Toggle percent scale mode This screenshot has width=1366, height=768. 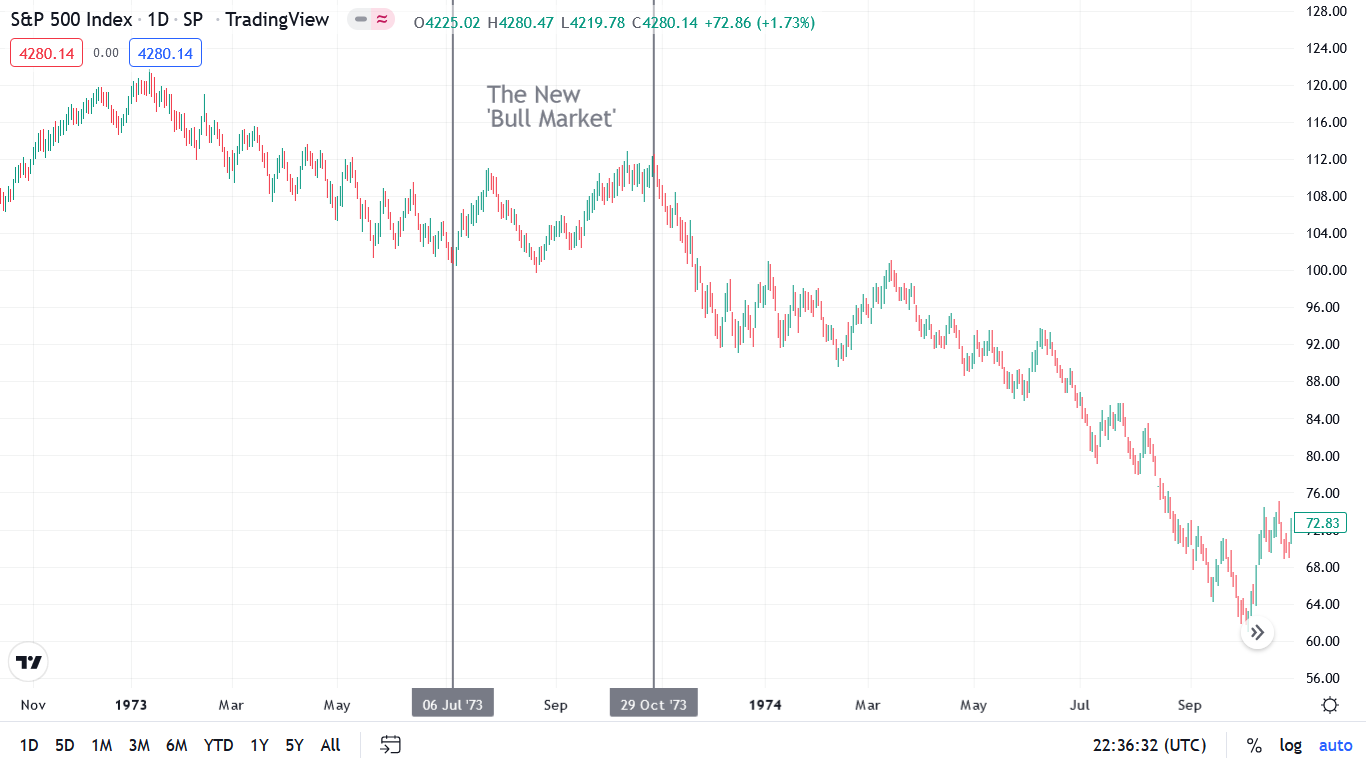click(x=1254, y=745)
